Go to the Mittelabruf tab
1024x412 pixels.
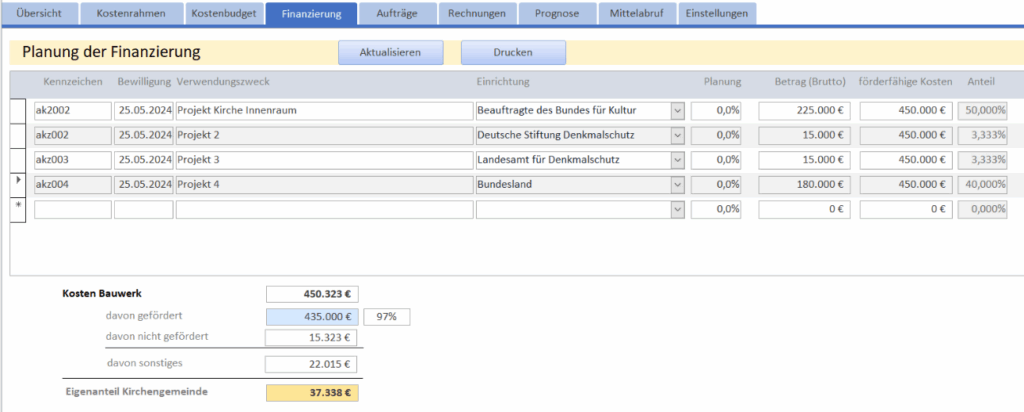tap(636, 14)
